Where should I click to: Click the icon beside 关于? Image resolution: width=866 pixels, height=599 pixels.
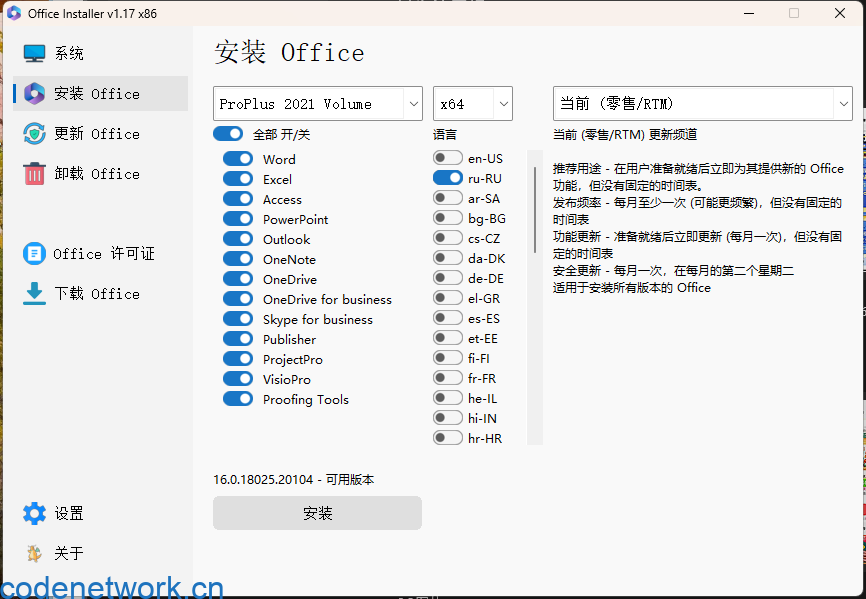tap(34, 553)
